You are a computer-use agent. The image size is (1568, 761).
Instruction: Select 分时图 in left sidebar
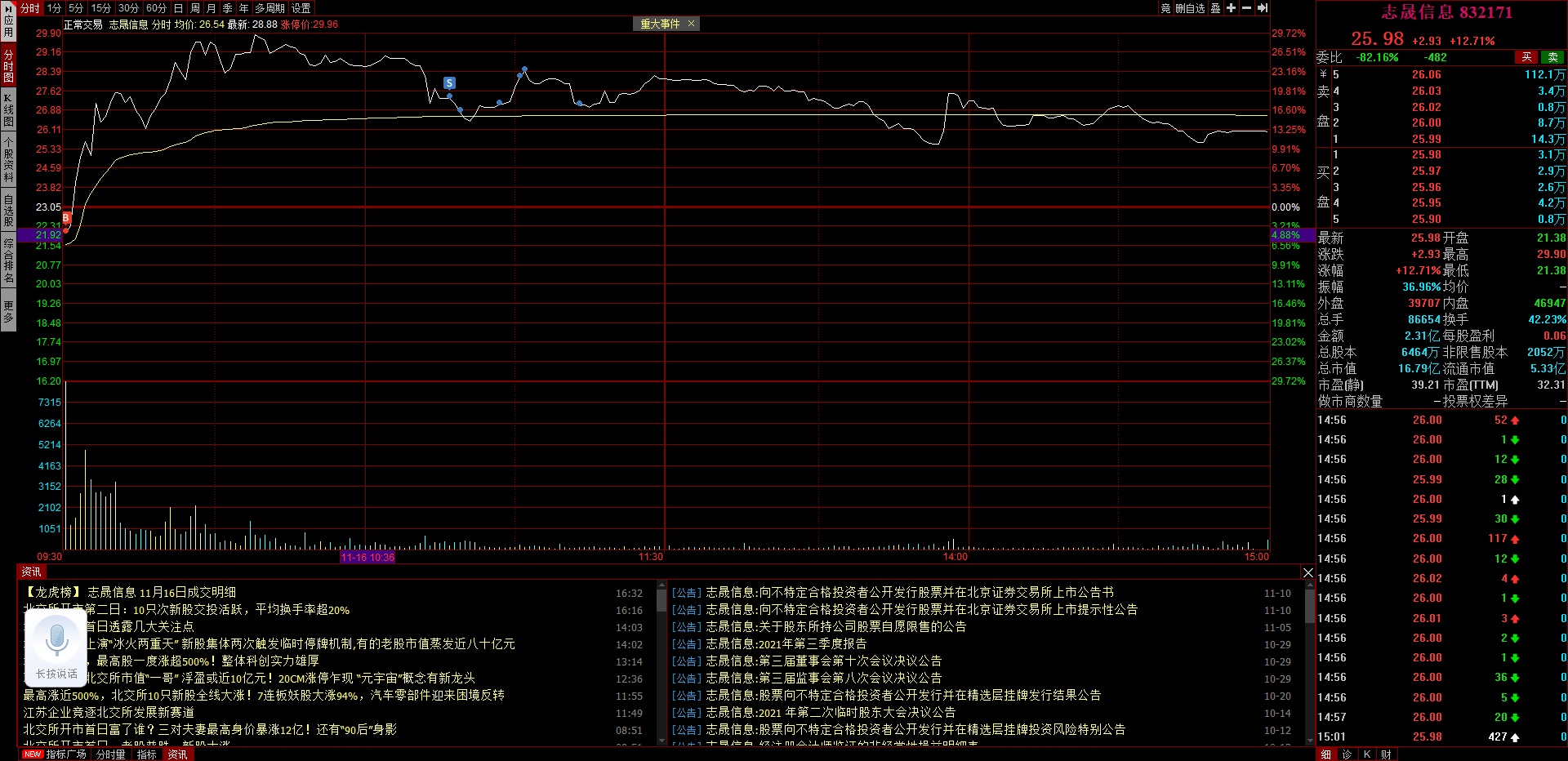[8, 65]
